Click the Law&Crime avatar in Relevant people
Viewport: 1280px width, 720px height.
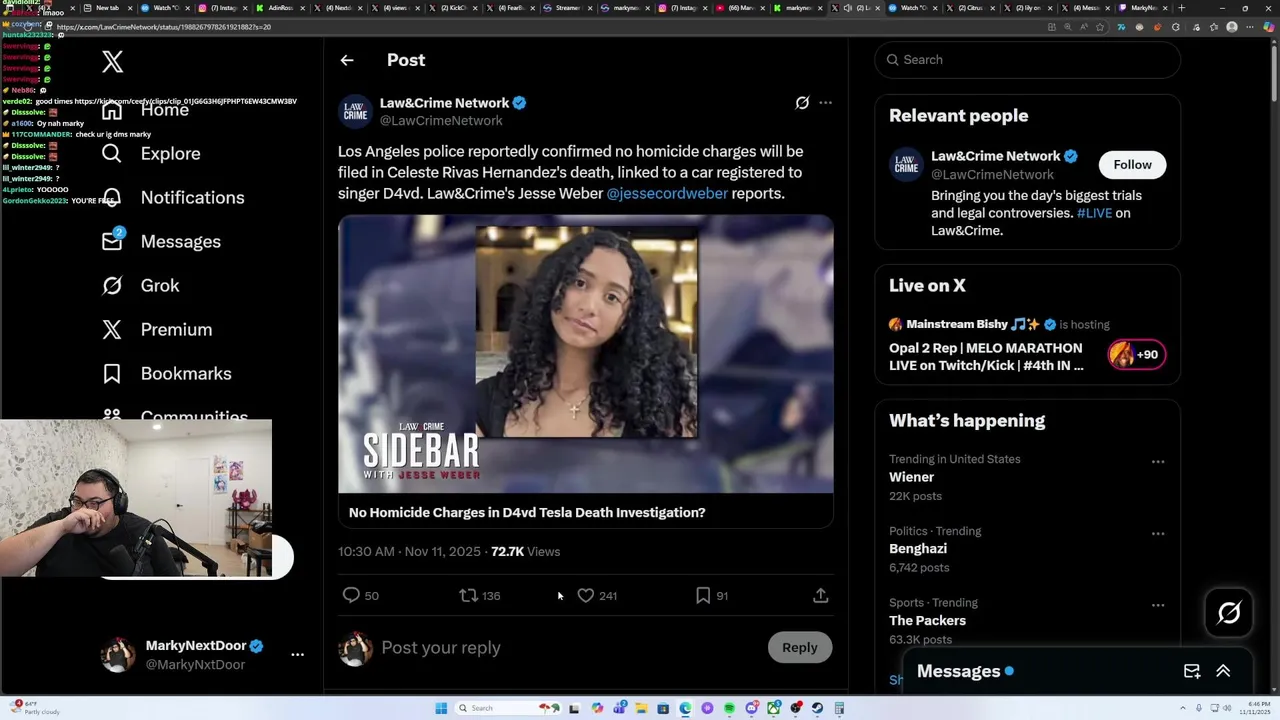906,165
